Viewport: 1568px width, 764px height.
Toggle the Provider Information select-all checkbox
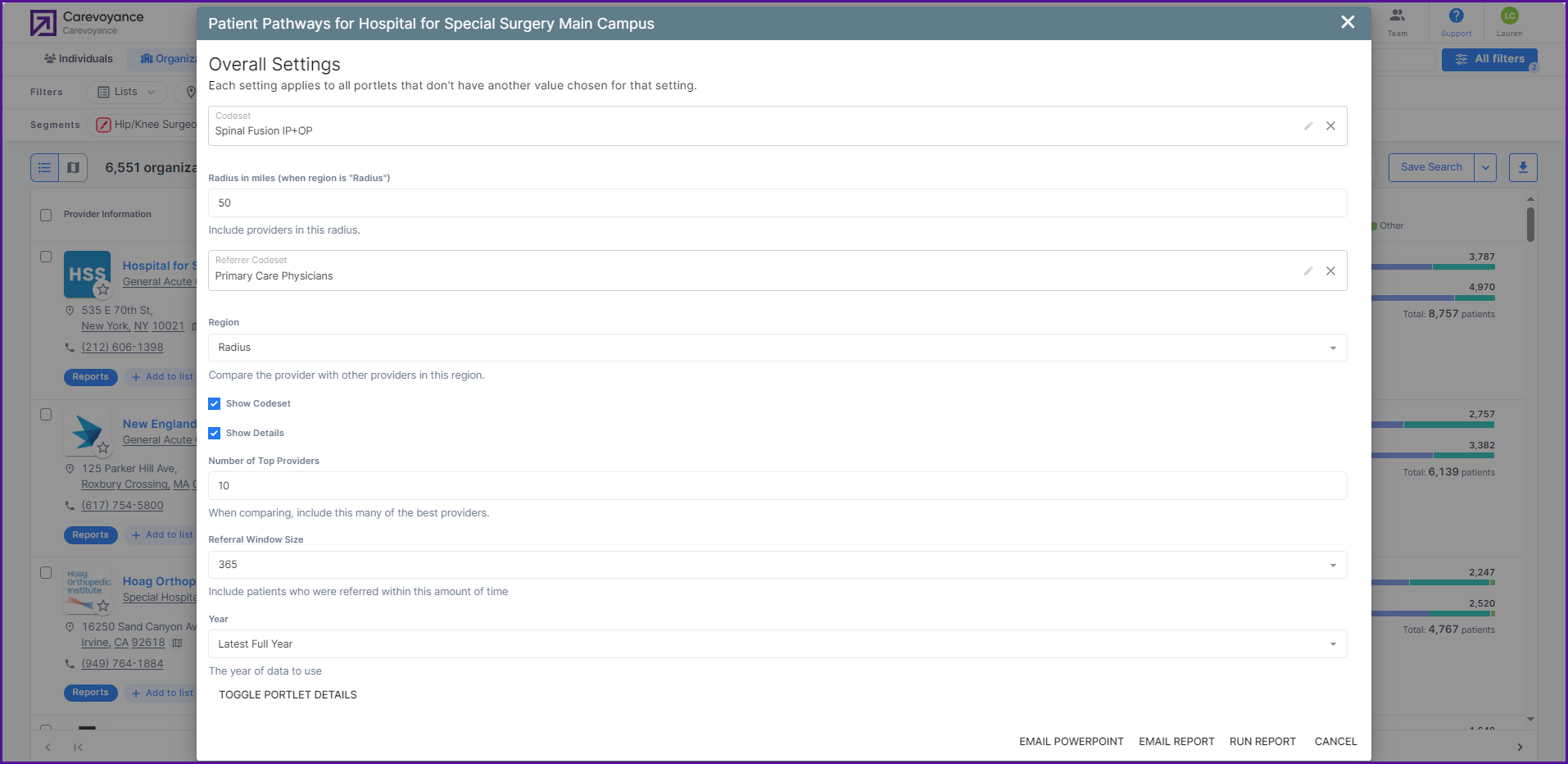(46, 216)
